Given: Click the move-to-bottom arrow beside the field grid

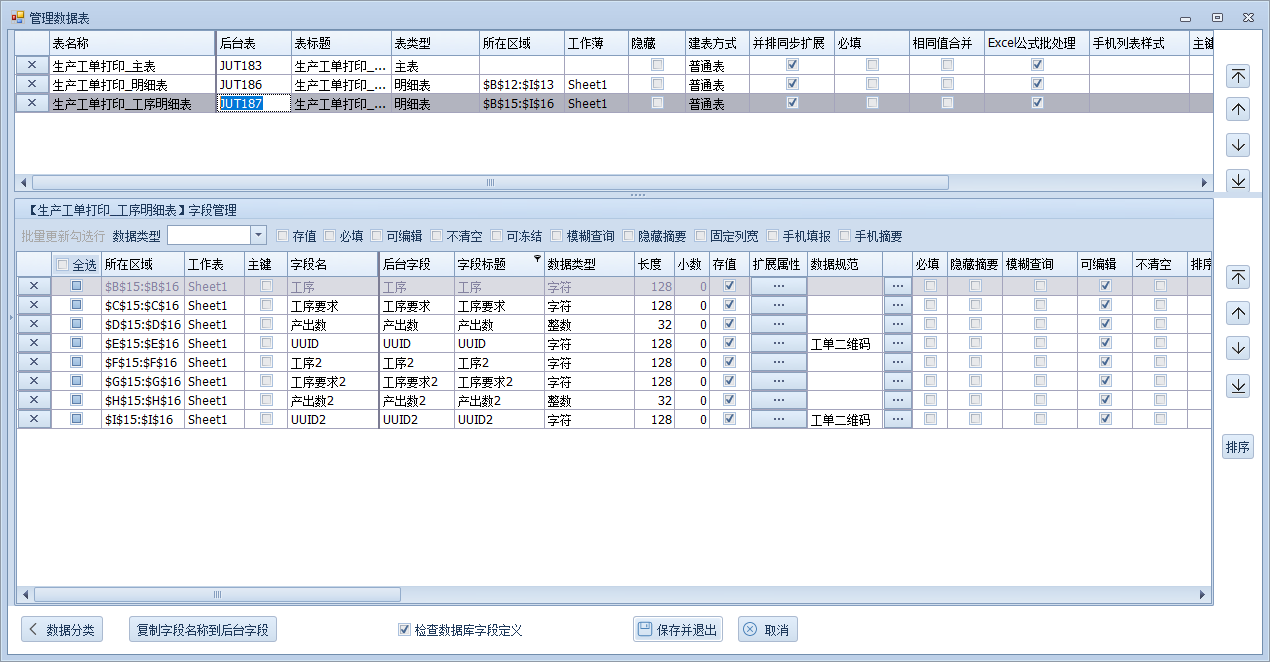Looking at the screenshot, I should click(x=1238, y=386).
